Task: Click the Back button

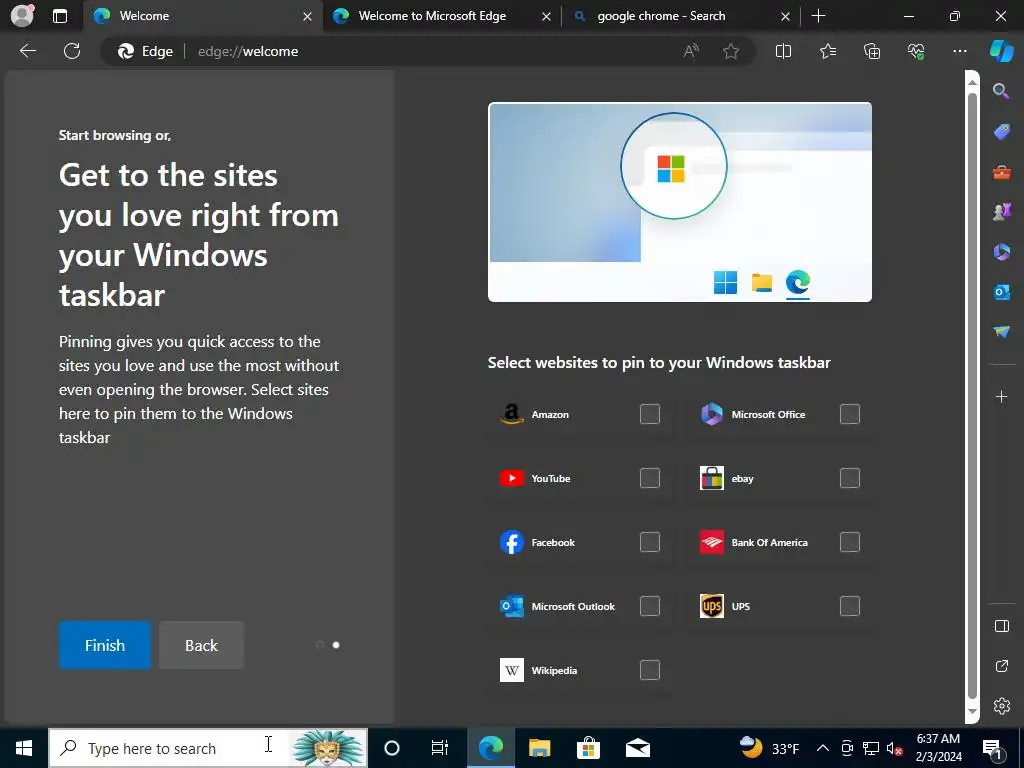Action: click(201, 645)
